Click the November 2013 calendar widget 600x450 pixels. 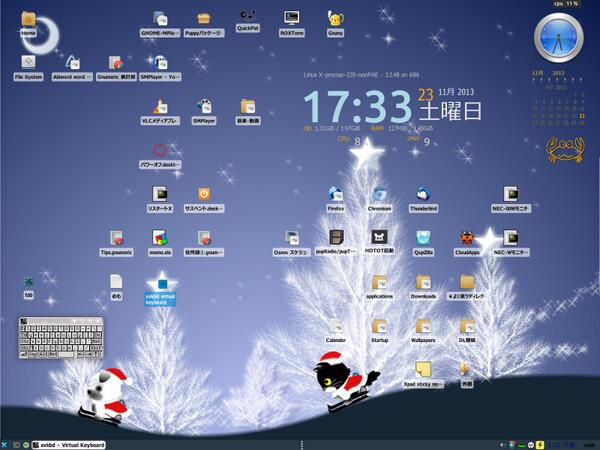(558, 98)
